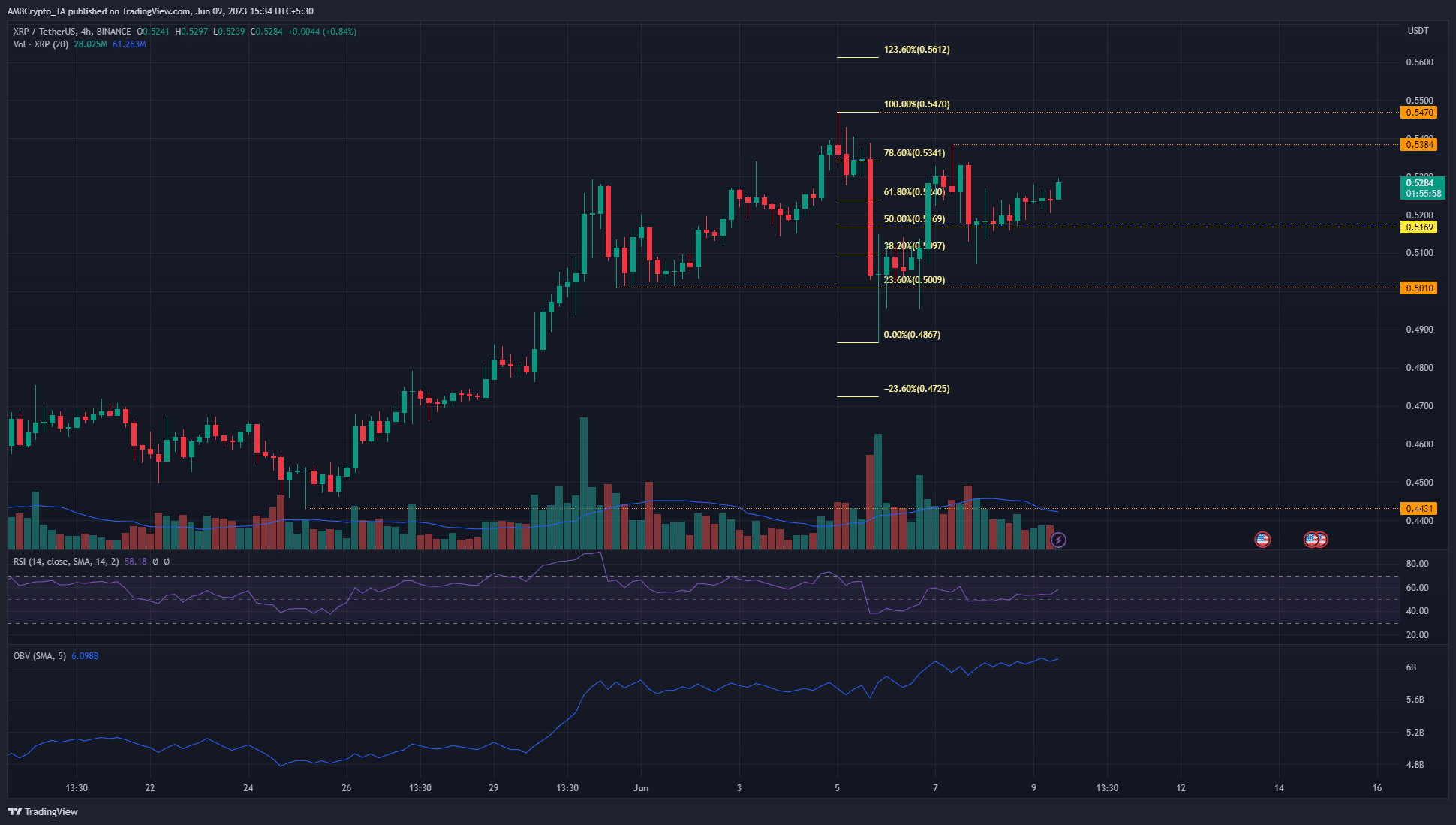Click the orange 0.5384 price label
The image size is (1456, 825).
point(1418,145)
